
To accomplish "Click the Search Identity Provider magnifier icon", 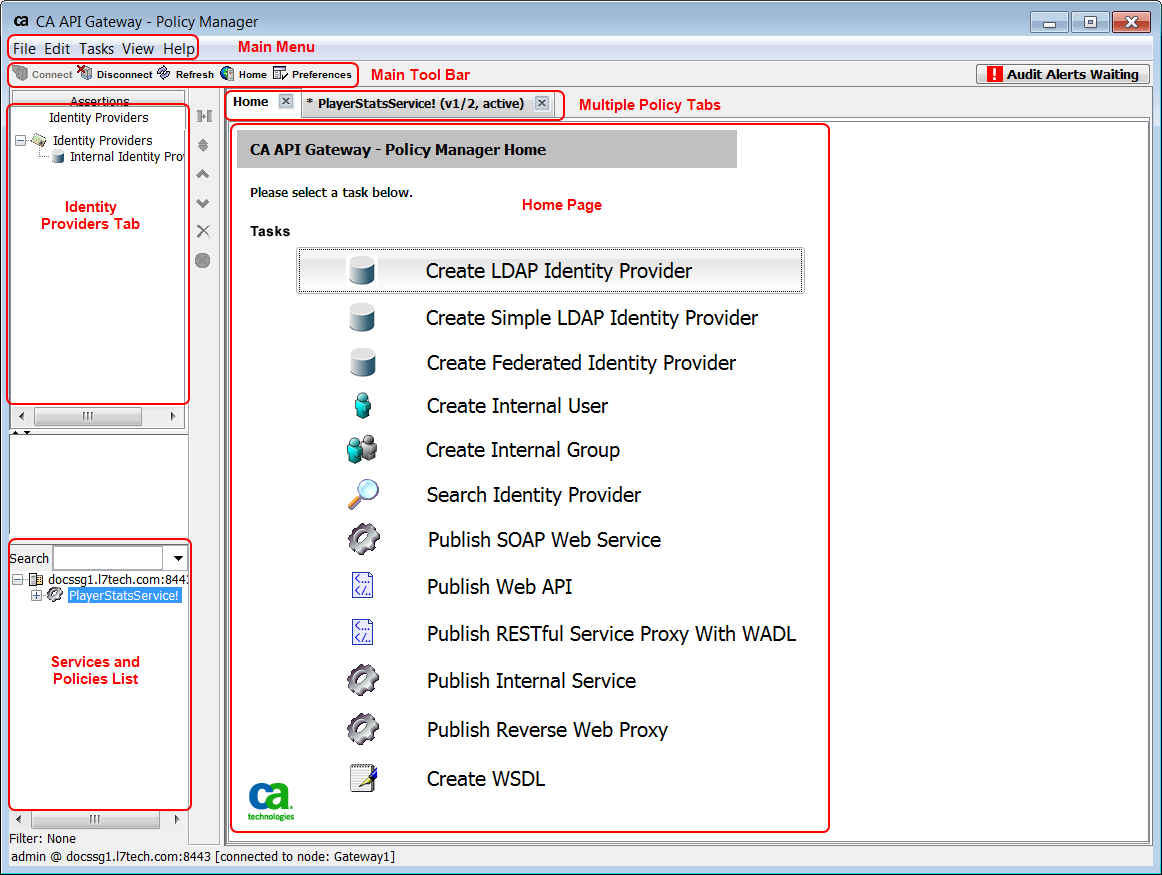I will [x=362, y=494].
